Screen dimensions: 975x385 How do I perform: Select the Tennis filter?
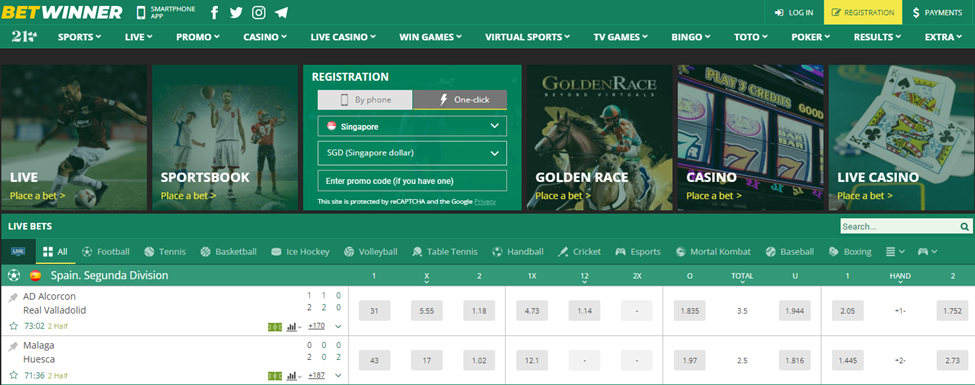click(x=165, y=252)
